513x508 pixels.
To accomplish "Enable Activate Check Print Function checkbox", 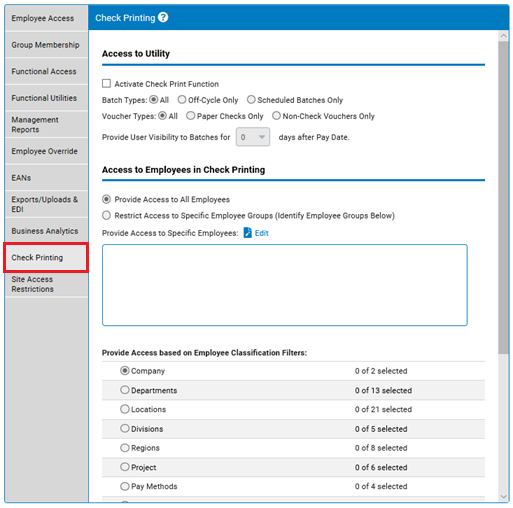I will [106, 83].
